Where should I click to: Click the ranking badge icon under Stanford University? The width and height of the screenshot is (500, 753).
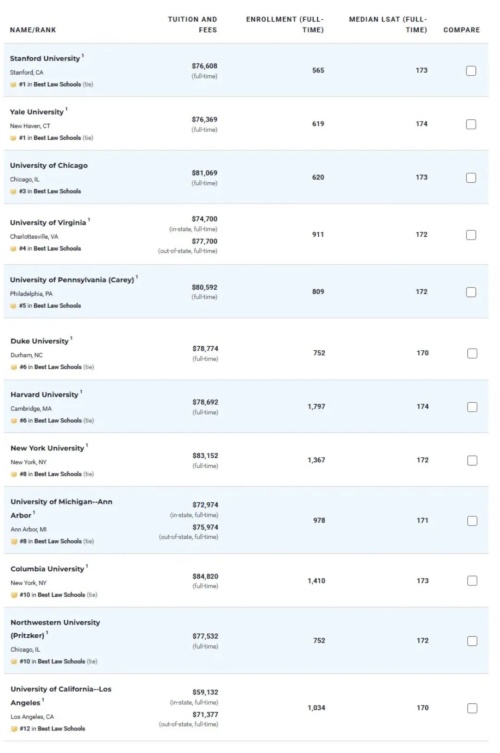pos(13,85)
